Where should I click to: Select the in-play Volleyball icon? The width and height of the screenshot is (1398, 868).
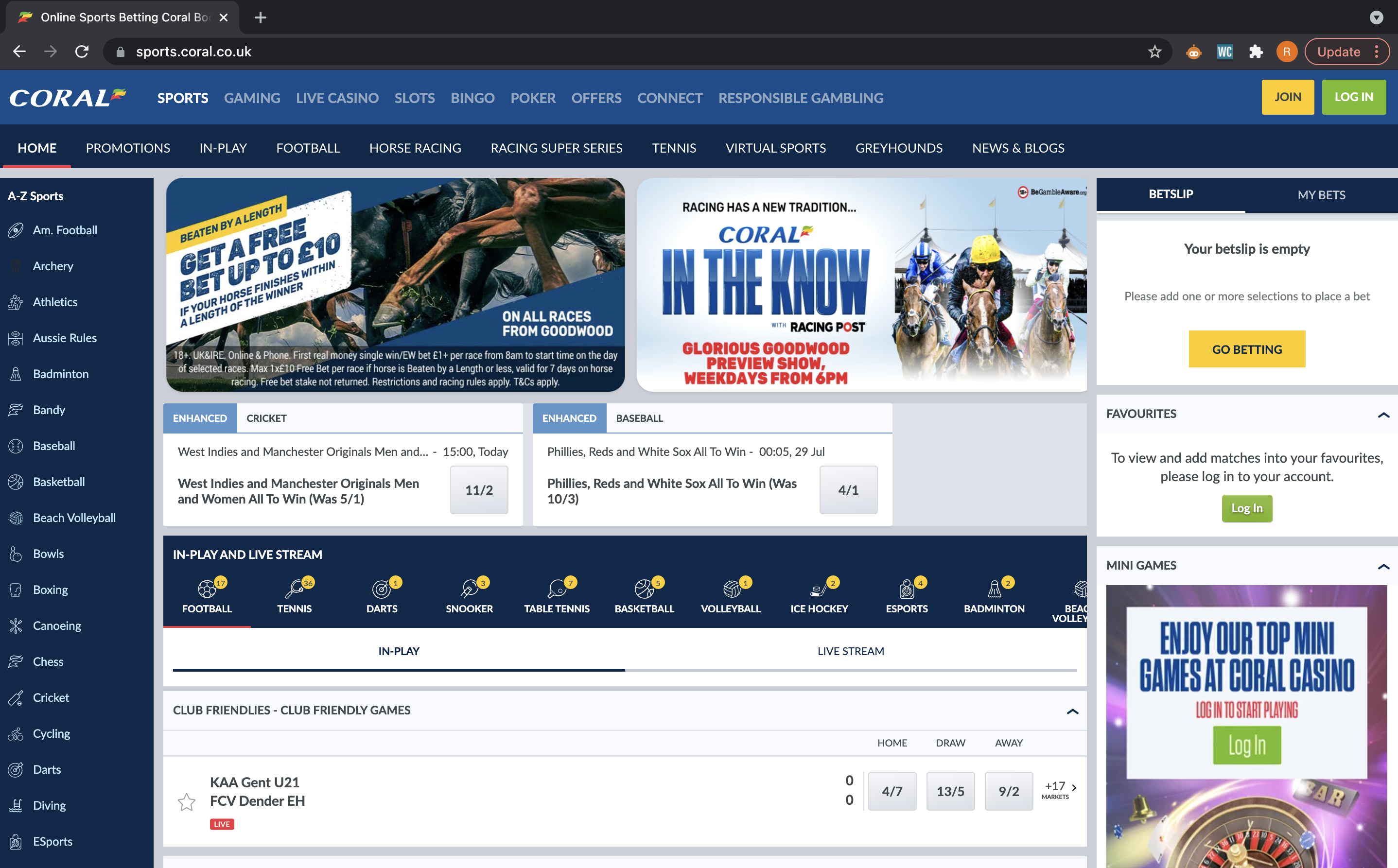732,589
